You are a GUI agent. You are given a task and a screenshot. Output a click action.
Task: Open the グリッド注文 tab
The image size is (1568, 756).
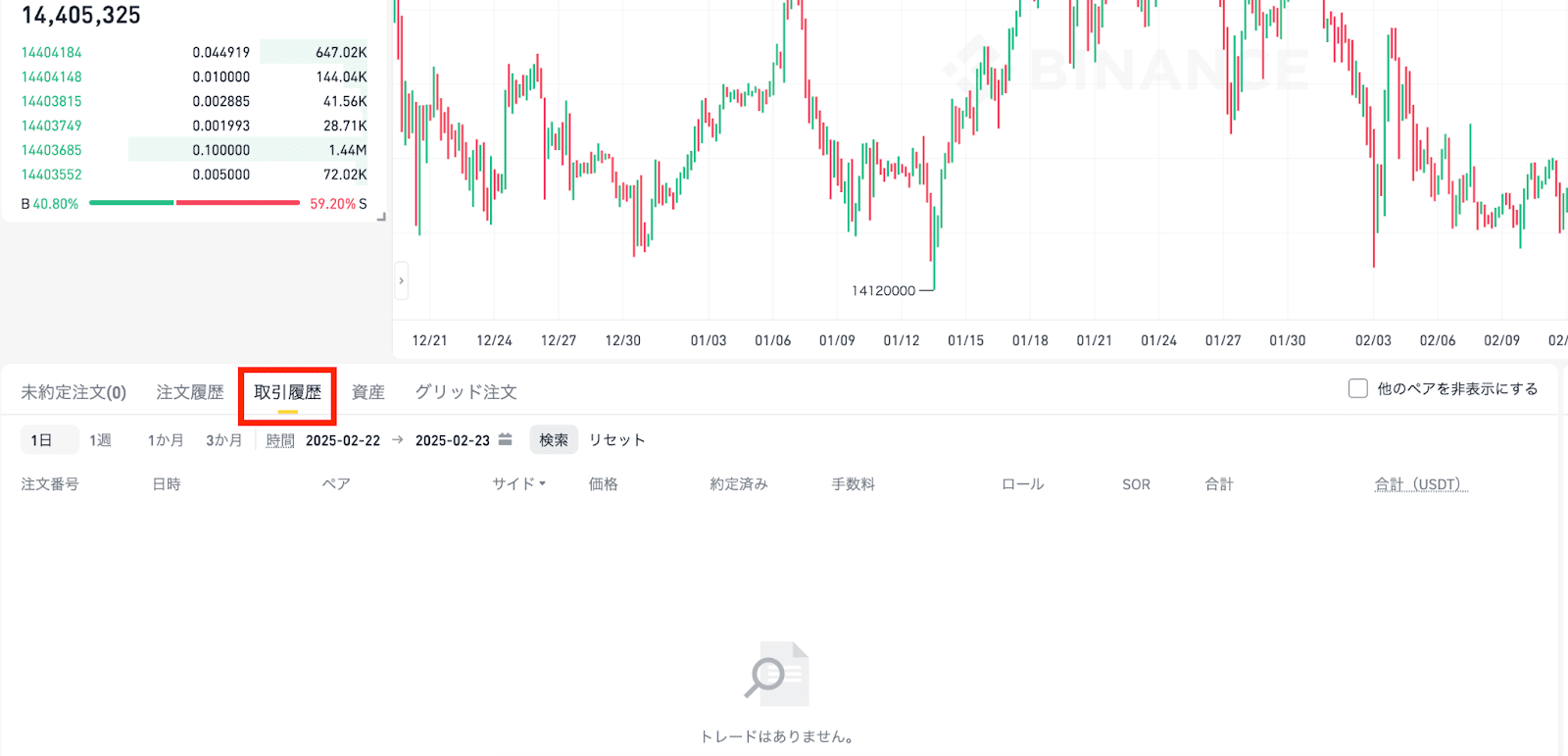coord(465,392)
